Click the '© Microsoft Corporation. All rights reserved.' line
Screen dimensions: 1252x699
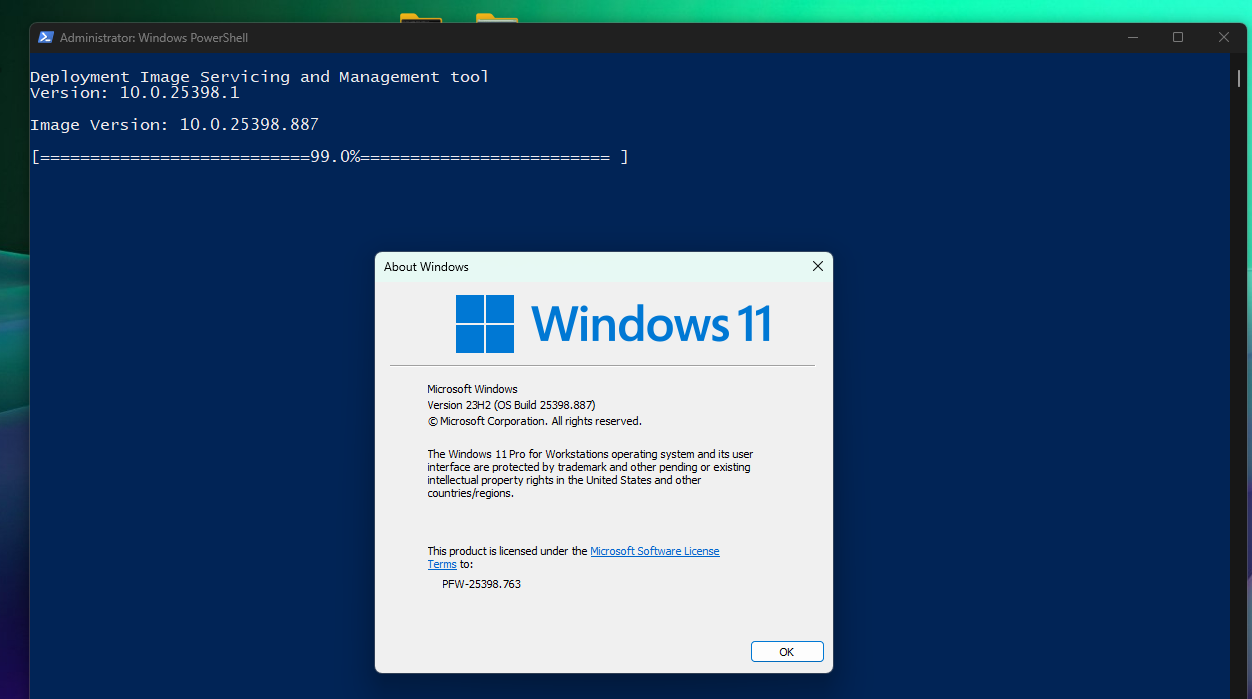click(534, 421)
